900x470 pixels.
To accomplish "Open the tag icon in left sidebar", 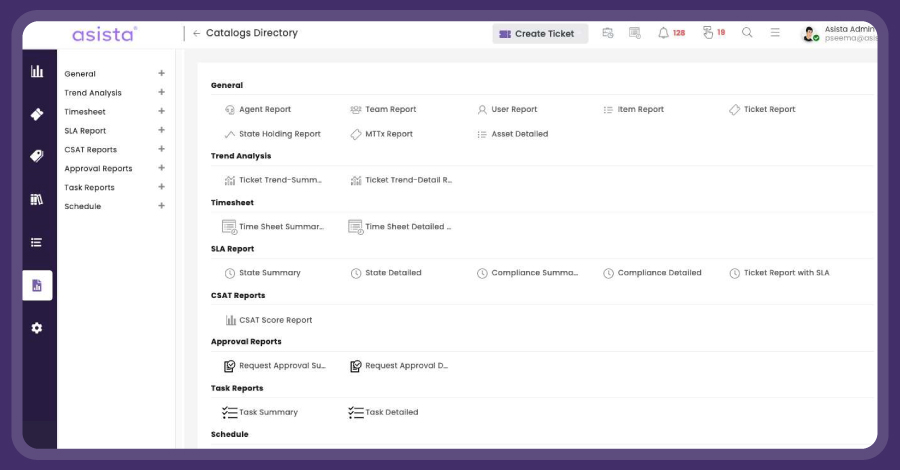I will click(x=37, y=156).
